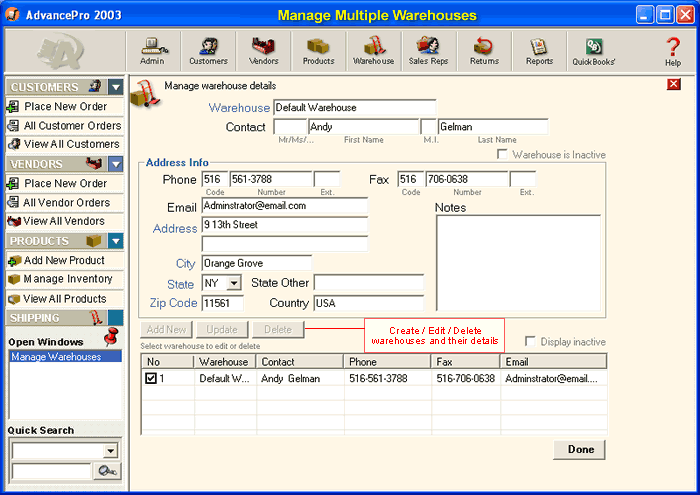Click the Quick Search text box

[x=51, y=471]
